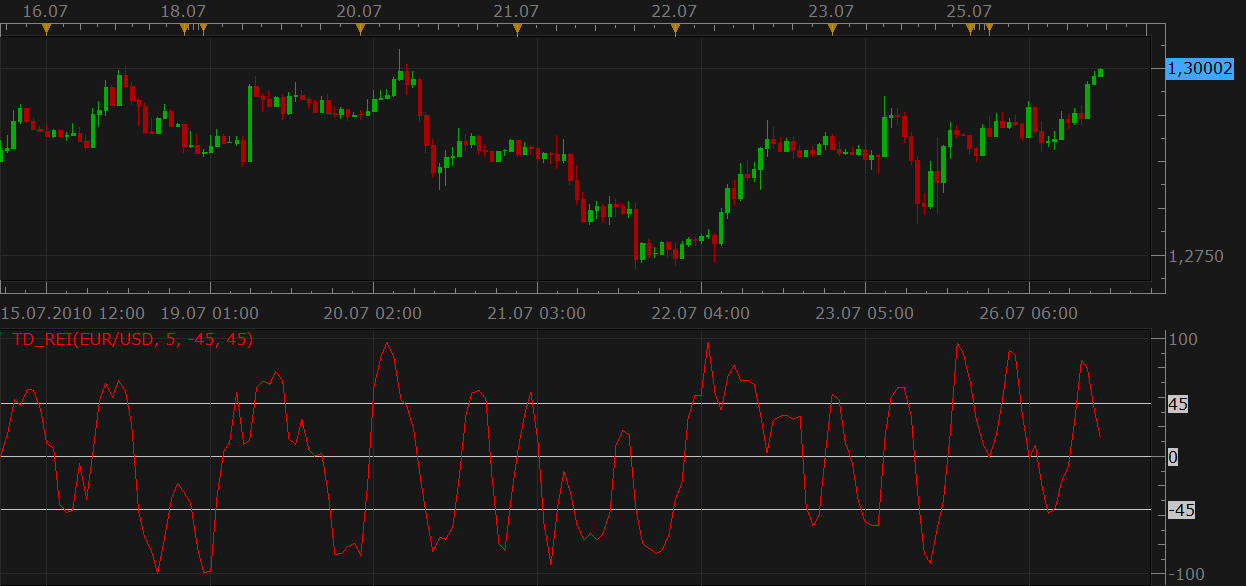Click the yellow marker below 20.07
Image resolution: width=1246 pixels, height=586 pixels.
[x=360, y=29]
